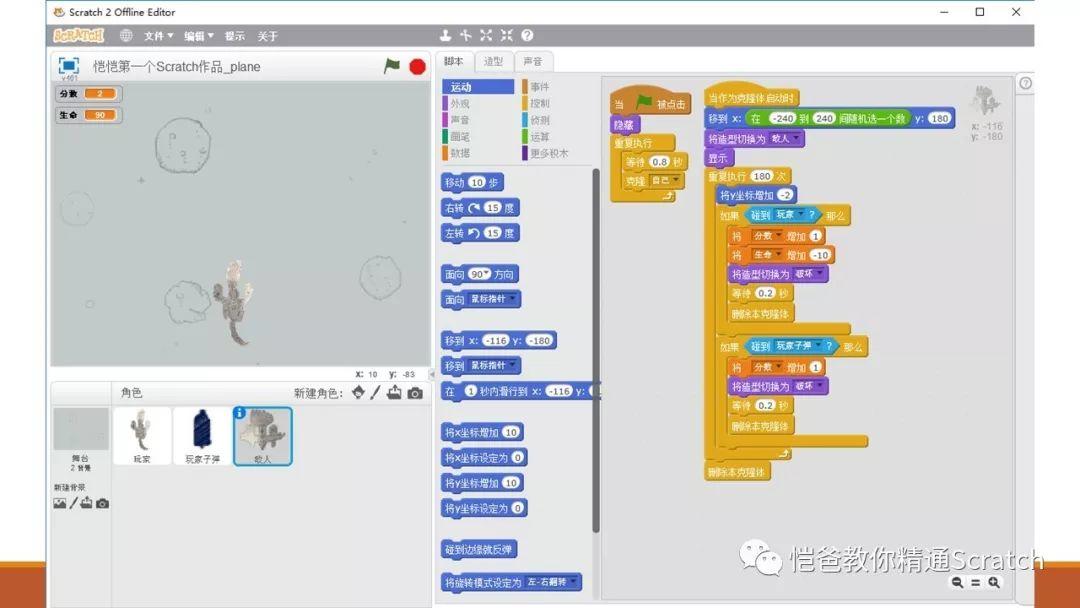The height and width of the screenshot is (608, 1080).
Task: Open the 编辑 menu
Action: pyautogui.click(x=199, y=36)
